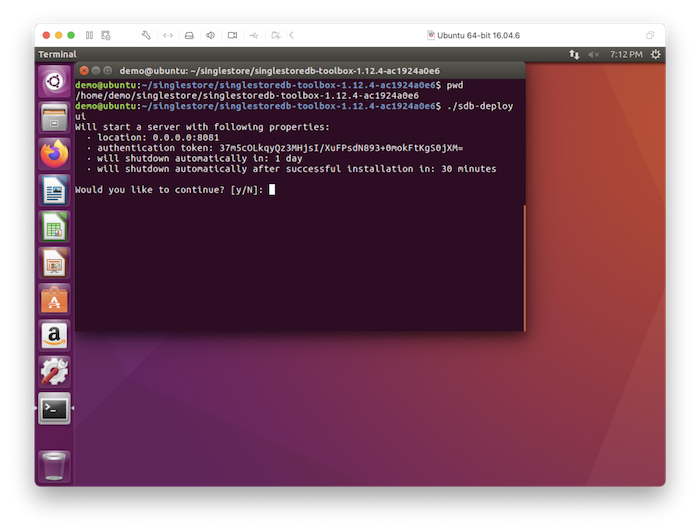This screenshot has width=700, height=532.
Task: Open VM settings wrench icon
Action: [x=146, y=35]
